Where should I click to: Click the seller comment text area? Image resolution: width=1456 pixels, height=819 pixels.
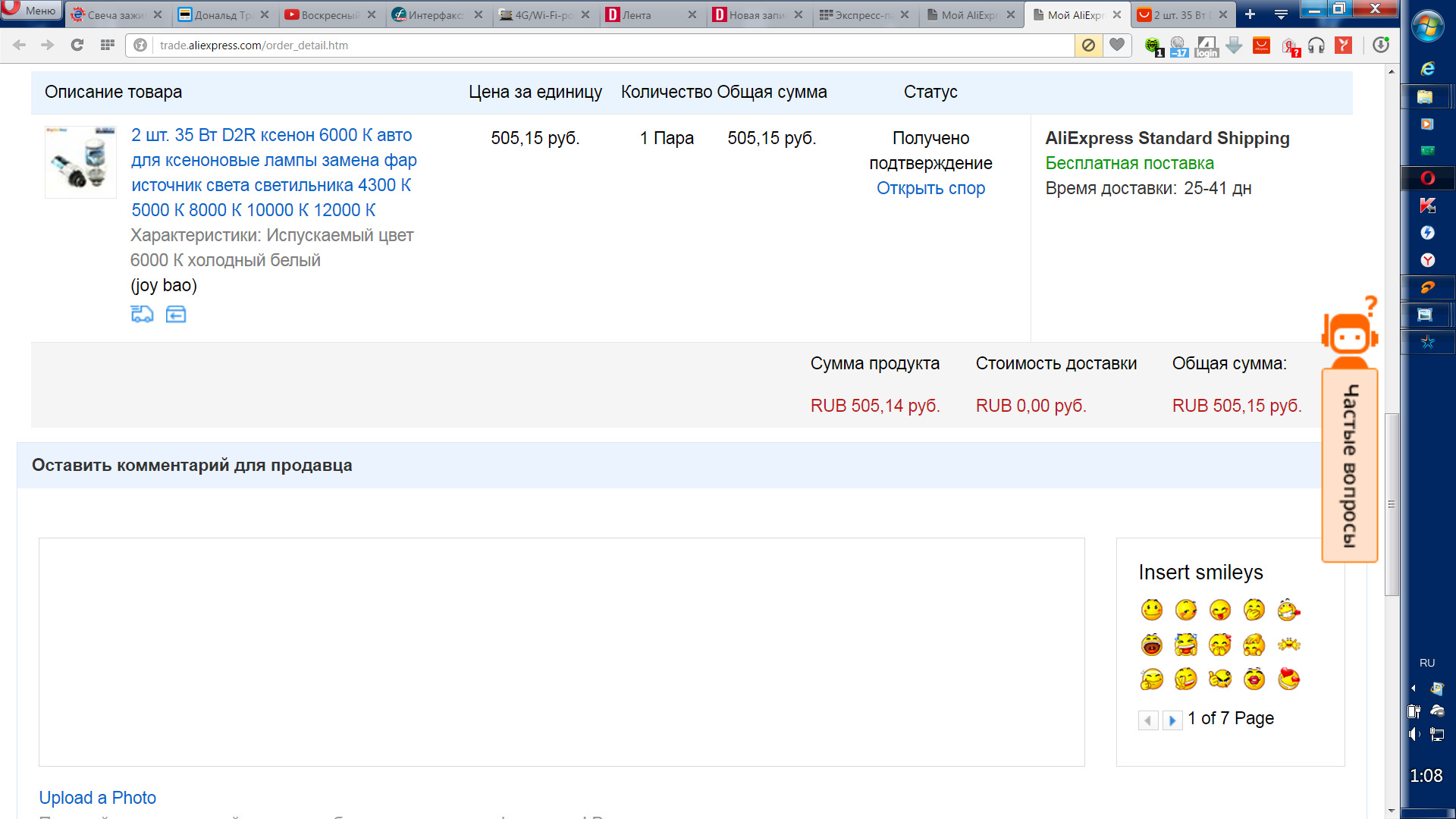click(561, 651)
